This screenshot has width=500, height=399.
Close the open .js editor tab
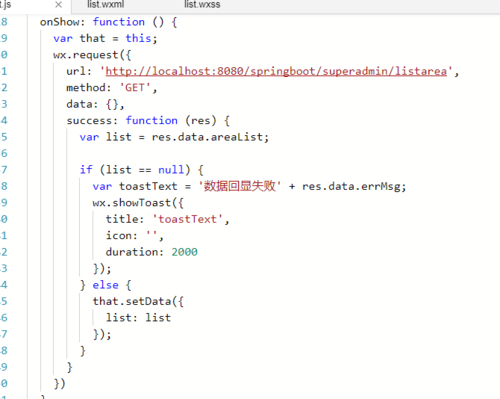58,4
